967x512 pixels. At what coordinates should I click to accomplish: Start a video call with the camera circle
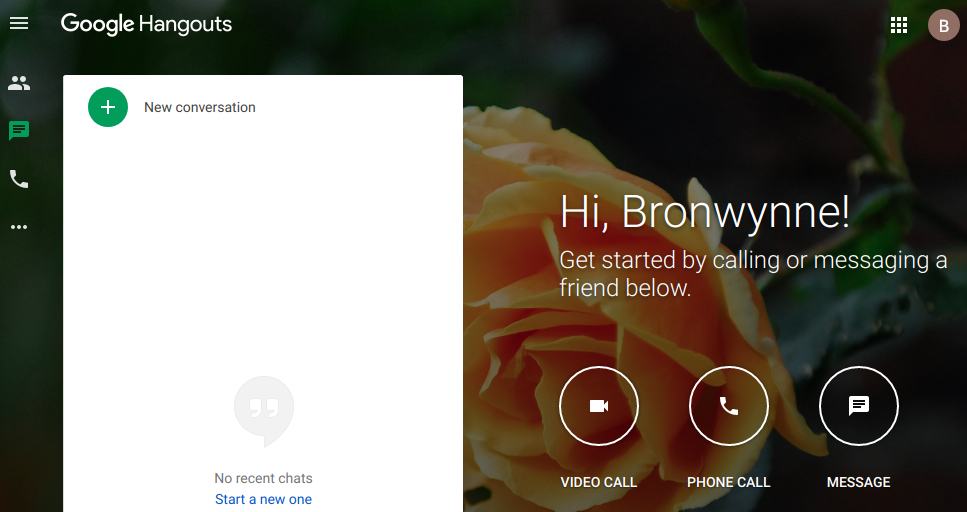point(599,406)
